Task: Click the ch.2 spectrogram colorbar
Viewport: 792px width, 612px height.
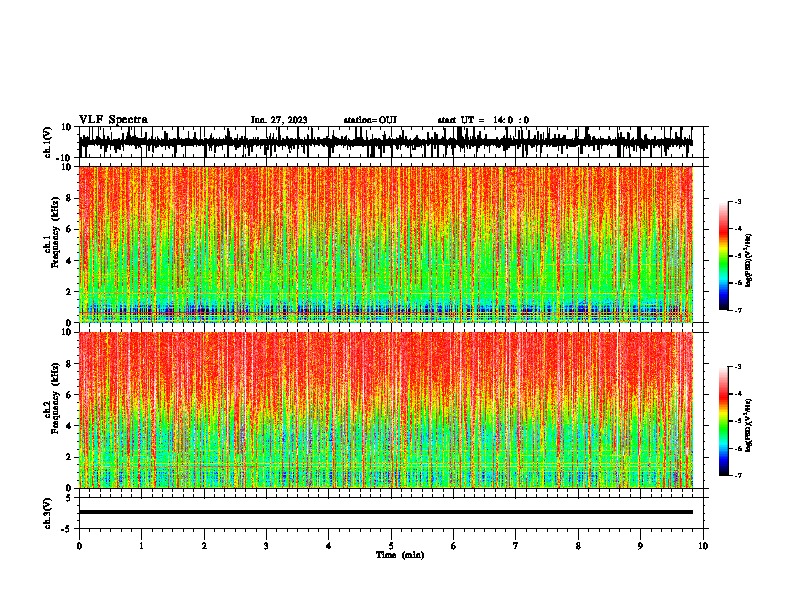Action: [x=723, y=421]
